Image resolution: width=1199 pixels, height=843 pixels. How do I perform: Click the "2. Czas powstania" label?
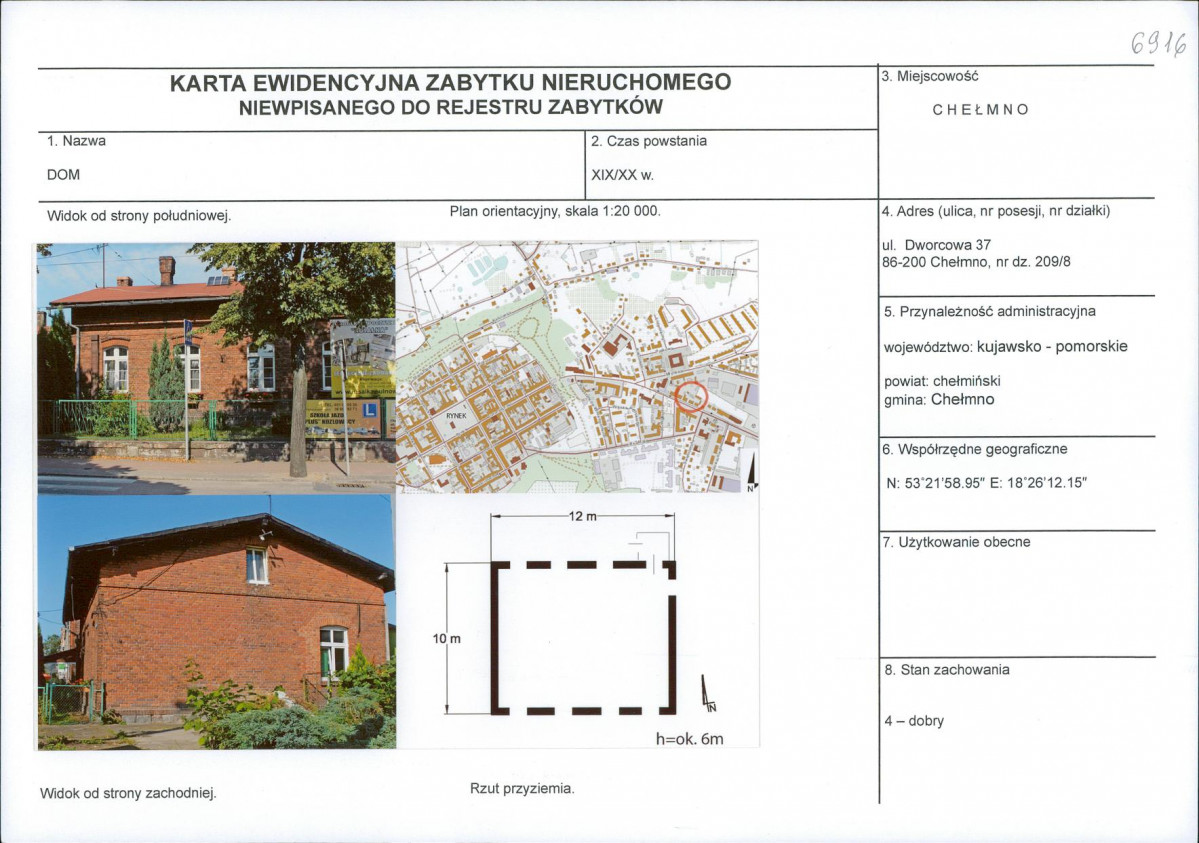(x=648, y=142)
